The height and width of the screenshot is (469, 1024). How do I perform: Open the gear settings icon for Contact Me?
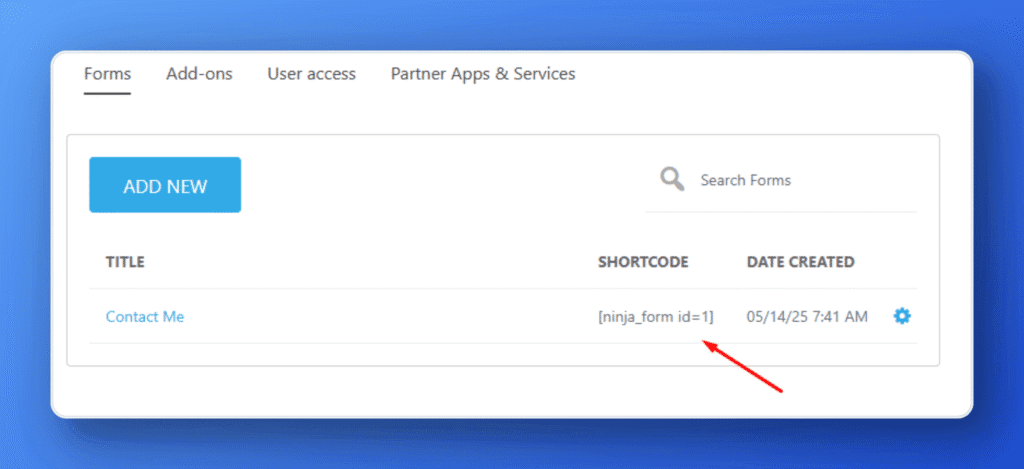[x=902, y=317]
